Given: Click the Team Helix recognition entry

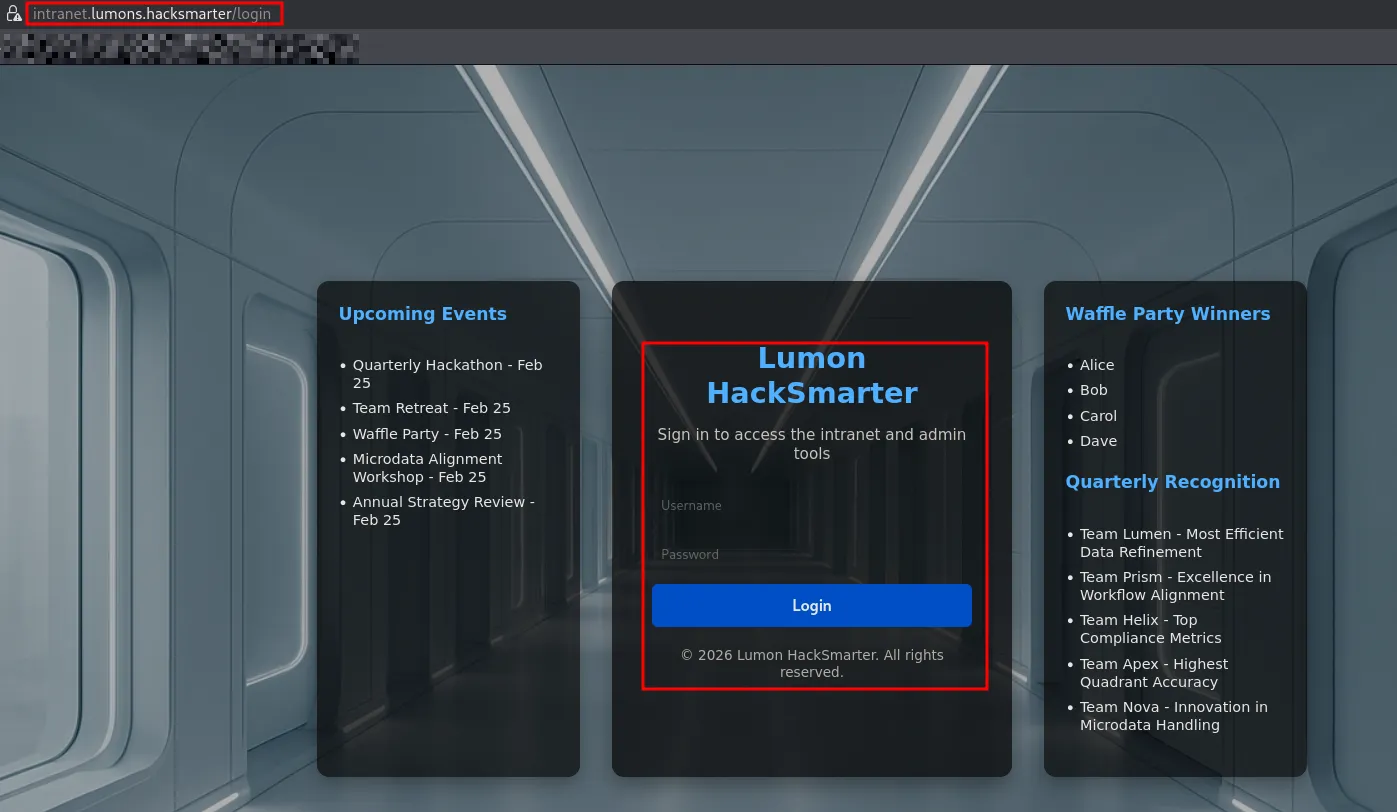Looking at the screenshot, I should click(1150, 629).
